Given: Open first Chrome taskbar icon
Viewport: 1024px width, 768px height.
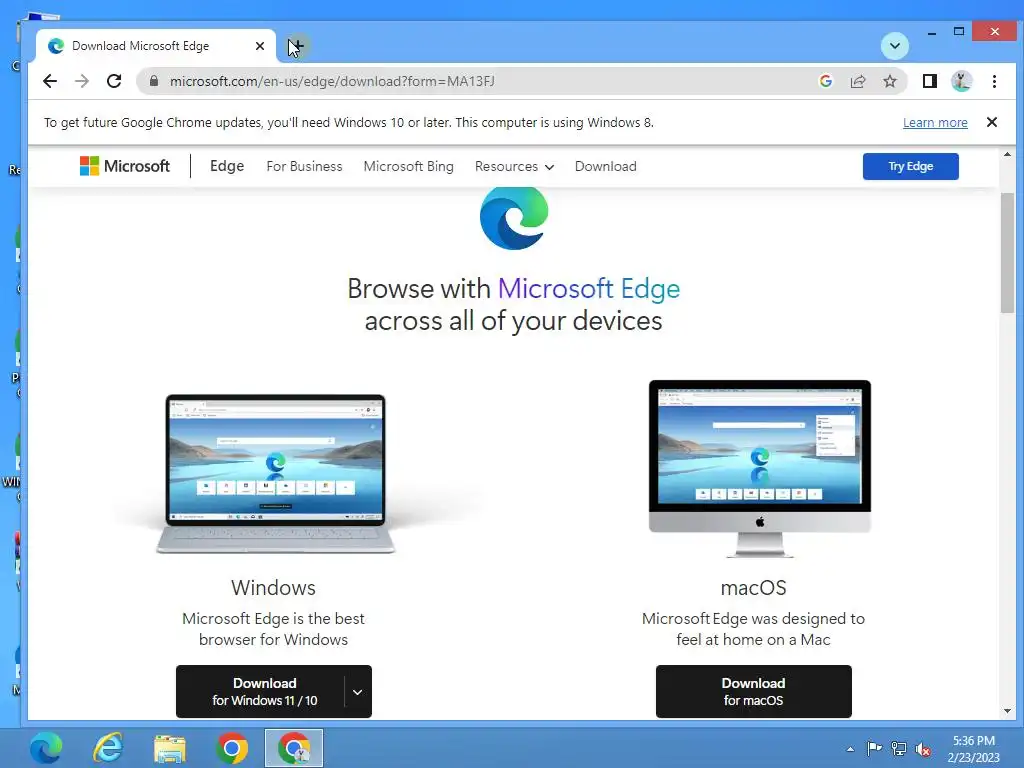Looking at the screenshot, I should (x=232, y=748).
